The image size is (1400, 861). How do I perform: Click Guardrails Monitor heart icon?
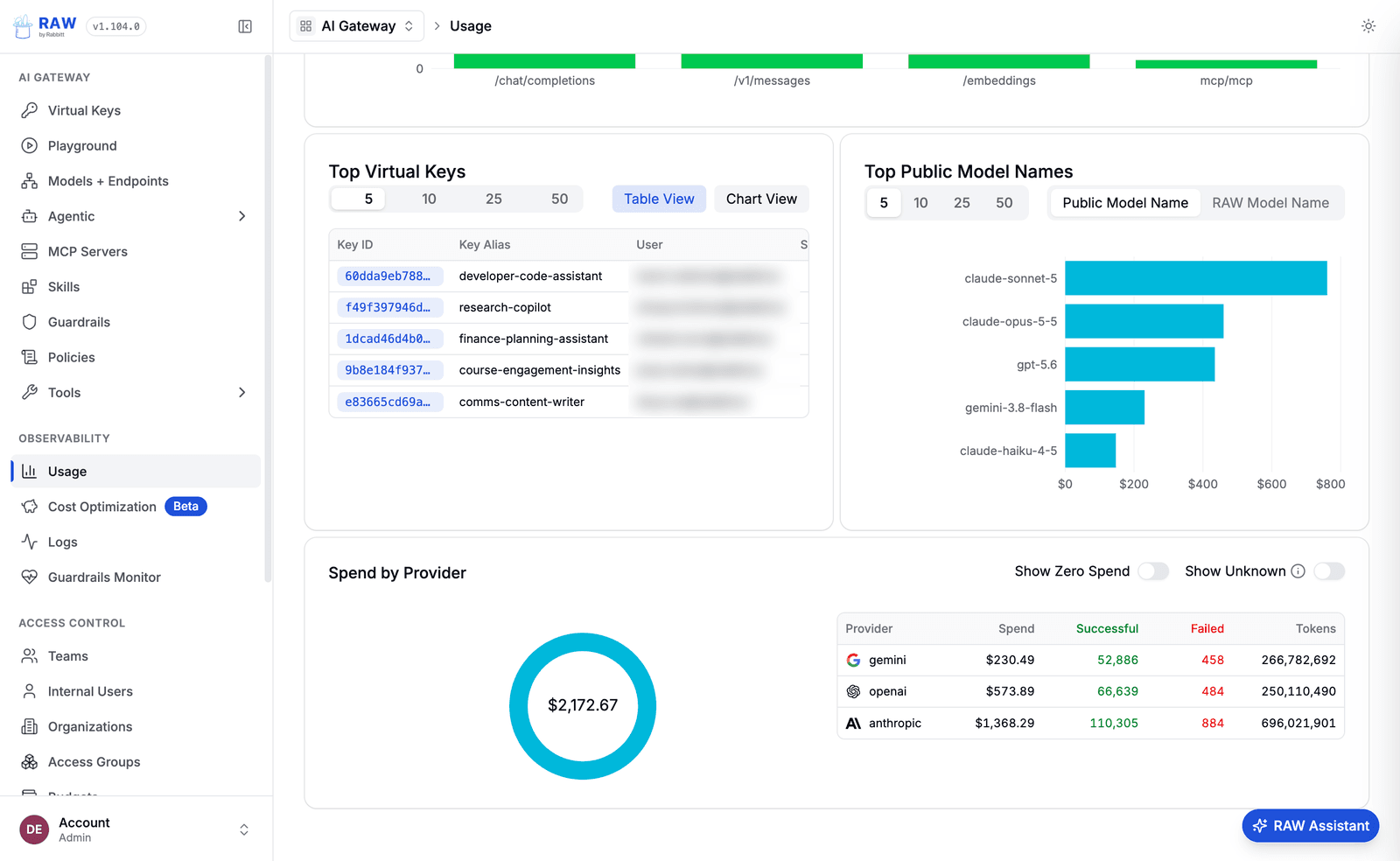30,577
